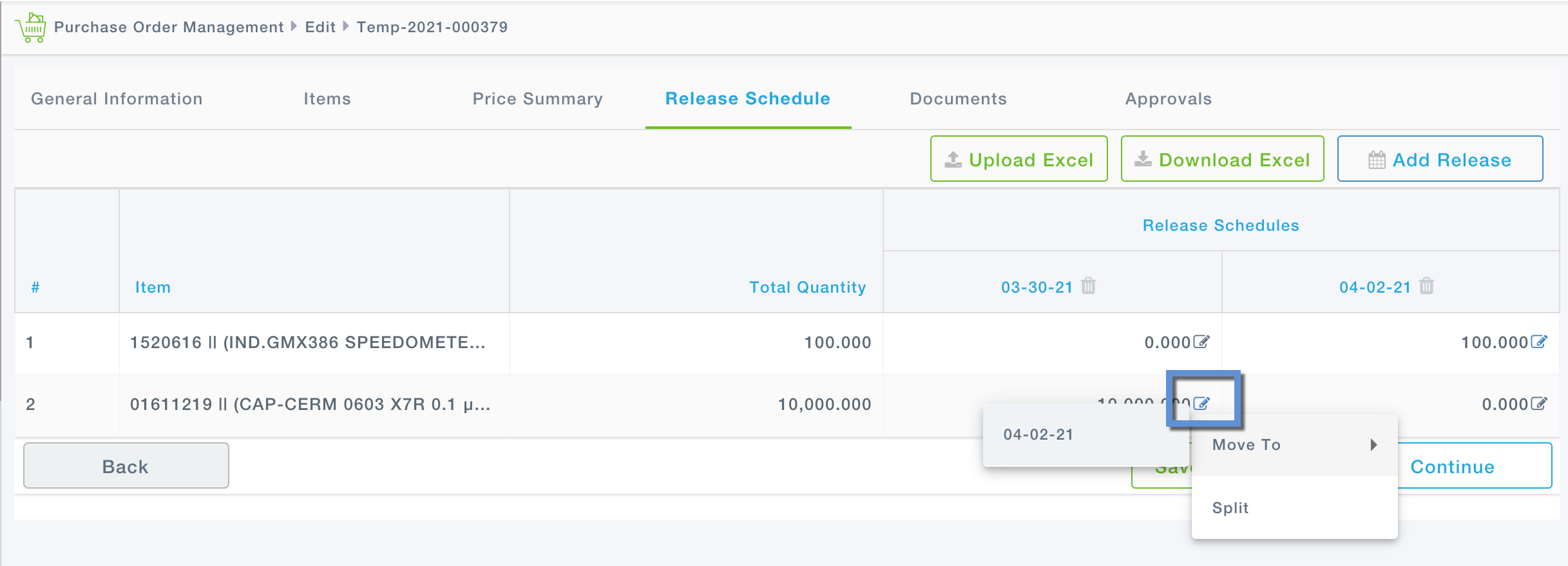This screenshot has width=1568, height=566.
Task: Expand the Move To submenu arrow
Action: (1373, 445)
